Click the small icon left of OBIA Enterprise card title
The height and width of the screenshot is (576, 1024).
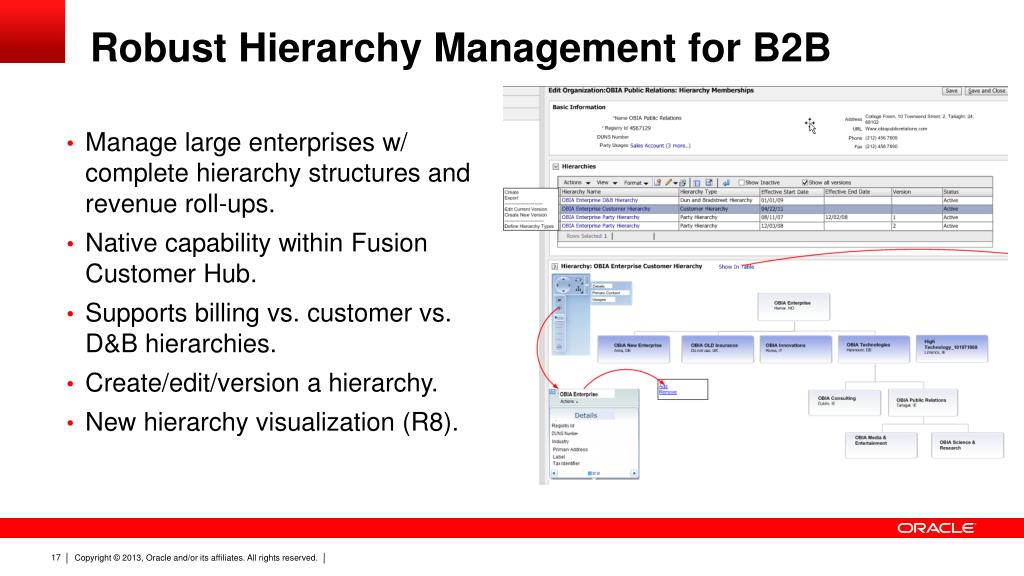pyautogui.click(x=552, y=392)
